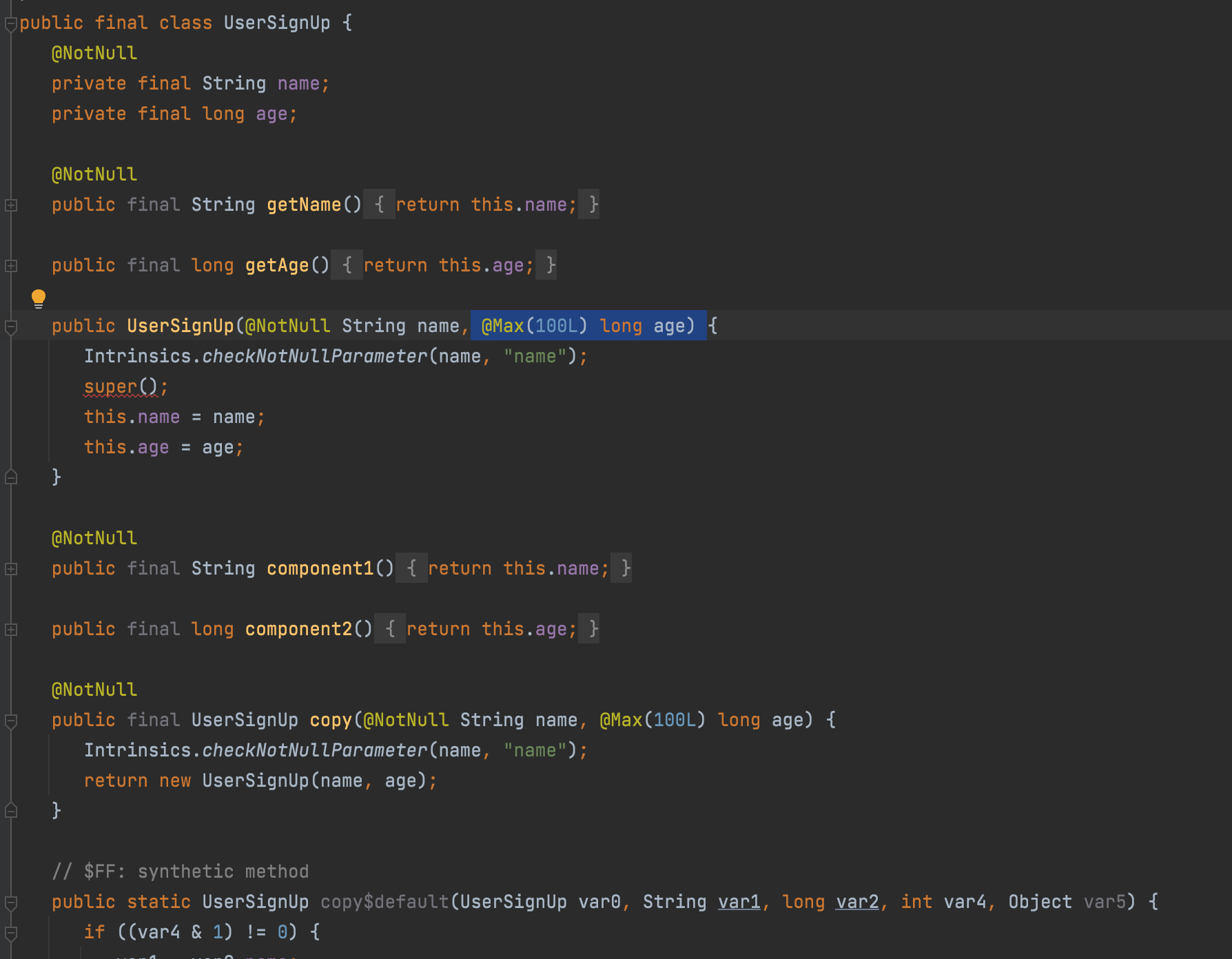Expand the folded component2() method
The image size is (1232, 959).
click(11, 630)
